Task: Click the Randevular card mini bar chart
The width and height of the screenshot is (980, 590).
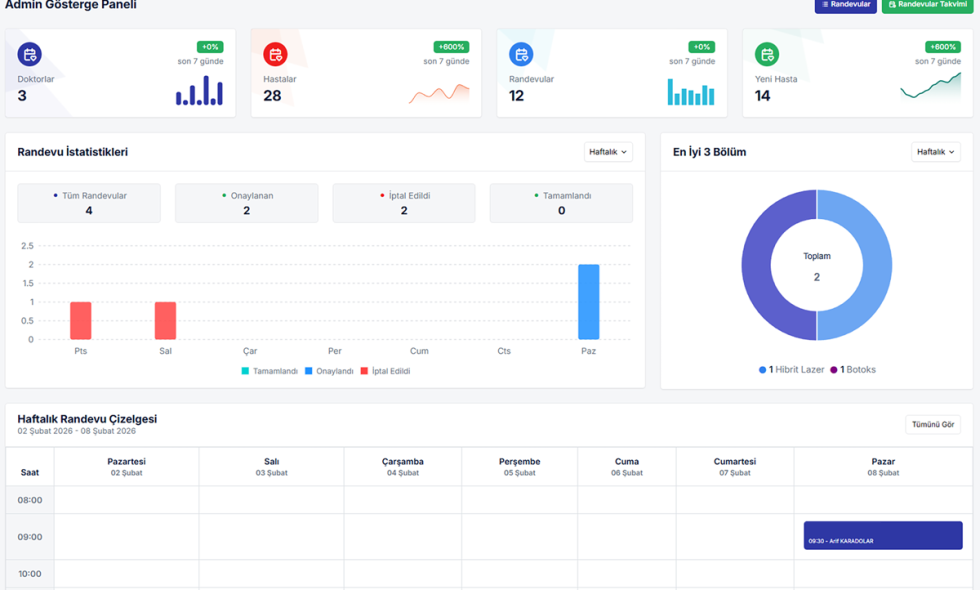Action: point(691,93)
